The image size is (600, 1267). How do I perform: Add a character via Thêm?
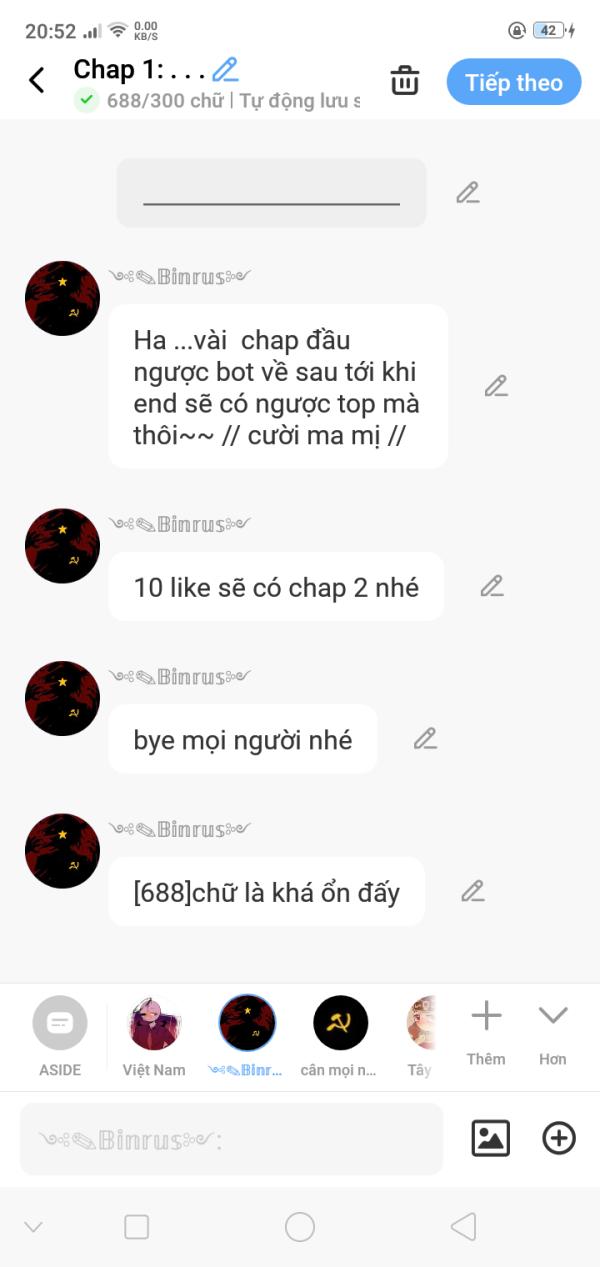pos(486,1034)
